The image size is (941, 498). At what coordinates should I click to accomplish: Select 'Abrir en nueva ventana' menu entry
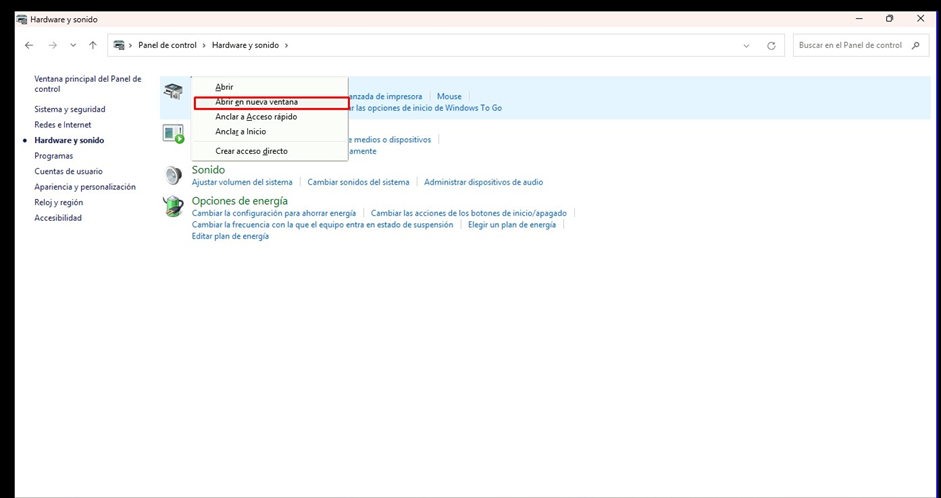pyautogui.click(x=256, y=102)
